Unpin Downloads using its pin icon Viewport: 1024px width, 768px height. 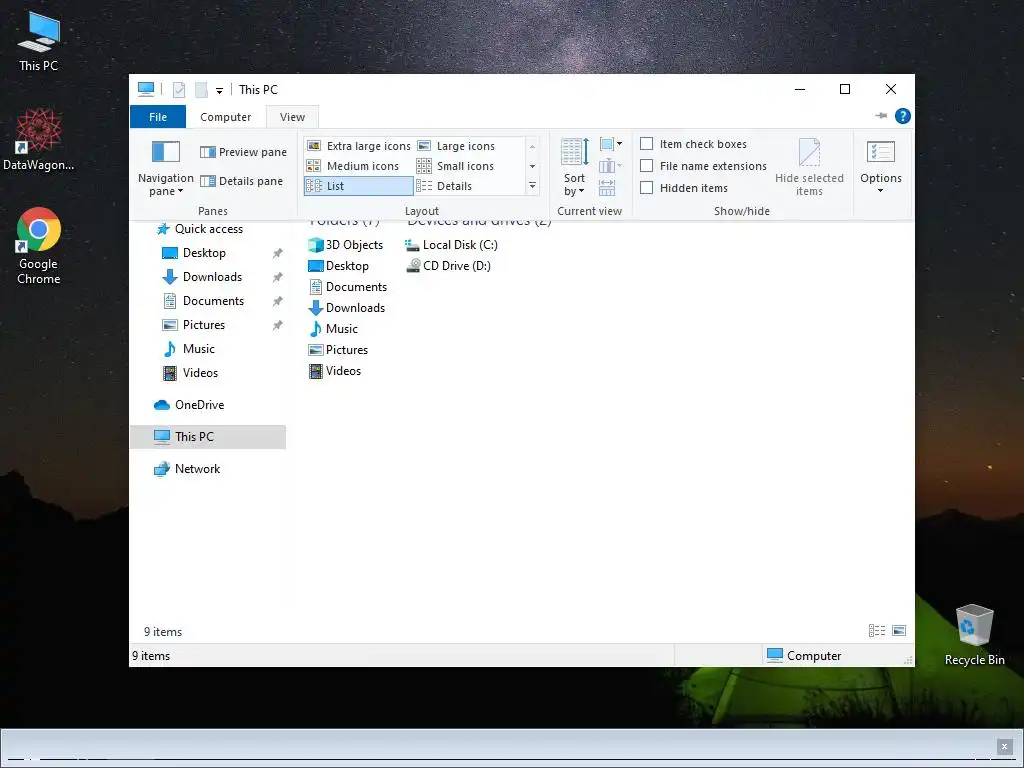click(278, 277)
